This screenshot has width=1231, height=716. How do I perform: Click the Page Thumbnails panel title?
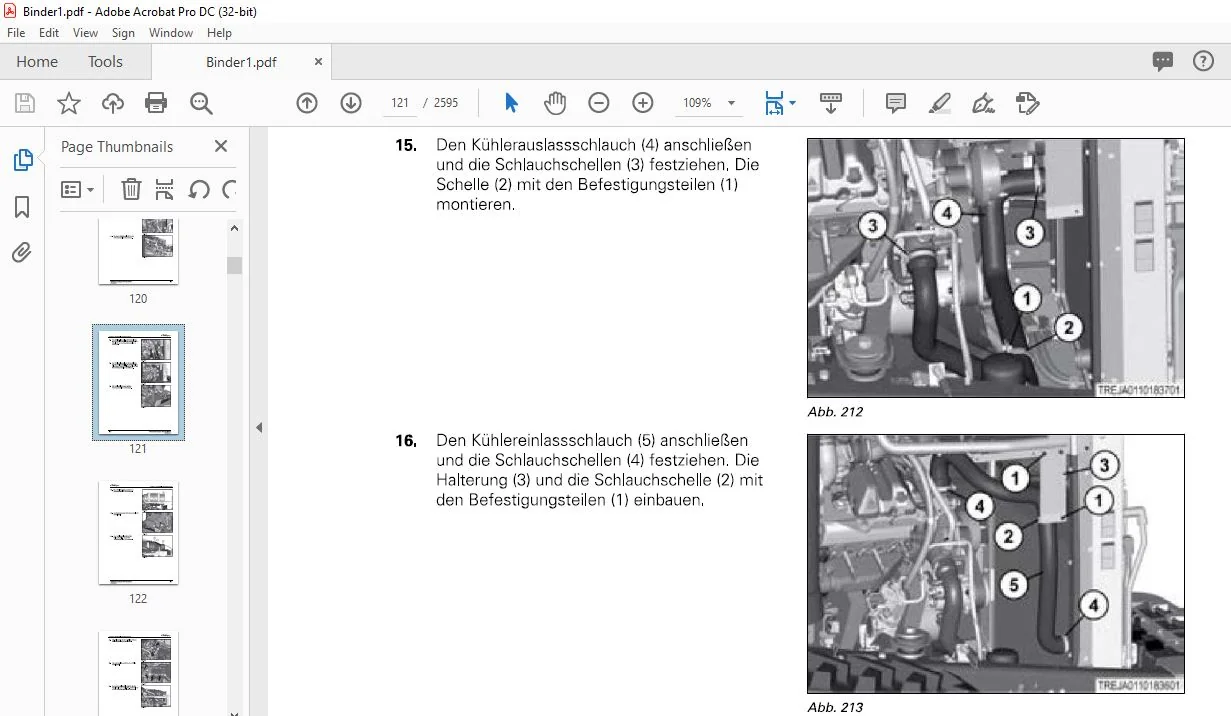pos(117,146)
